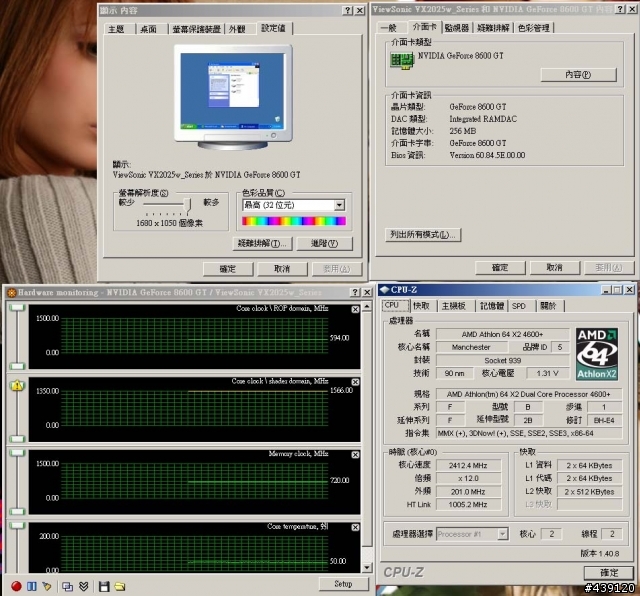Click the AMD Athlon 64 X2 logo
Viewport: 640px width, 596px height.
click(597, 354)
